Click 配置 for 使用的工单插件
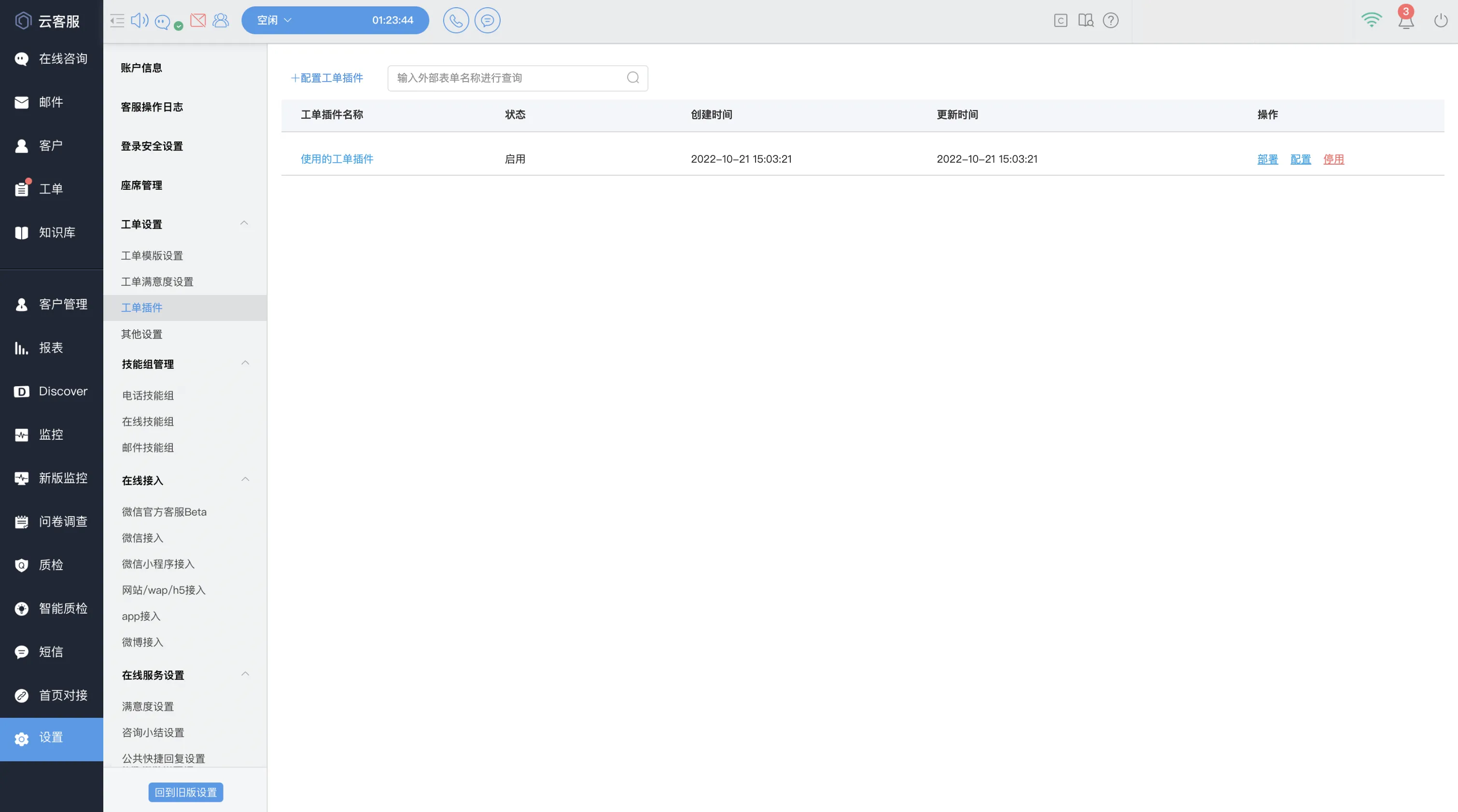The width and height of the screenshot is (1458, 812). pyautogui.click(x=1300, y=160)
